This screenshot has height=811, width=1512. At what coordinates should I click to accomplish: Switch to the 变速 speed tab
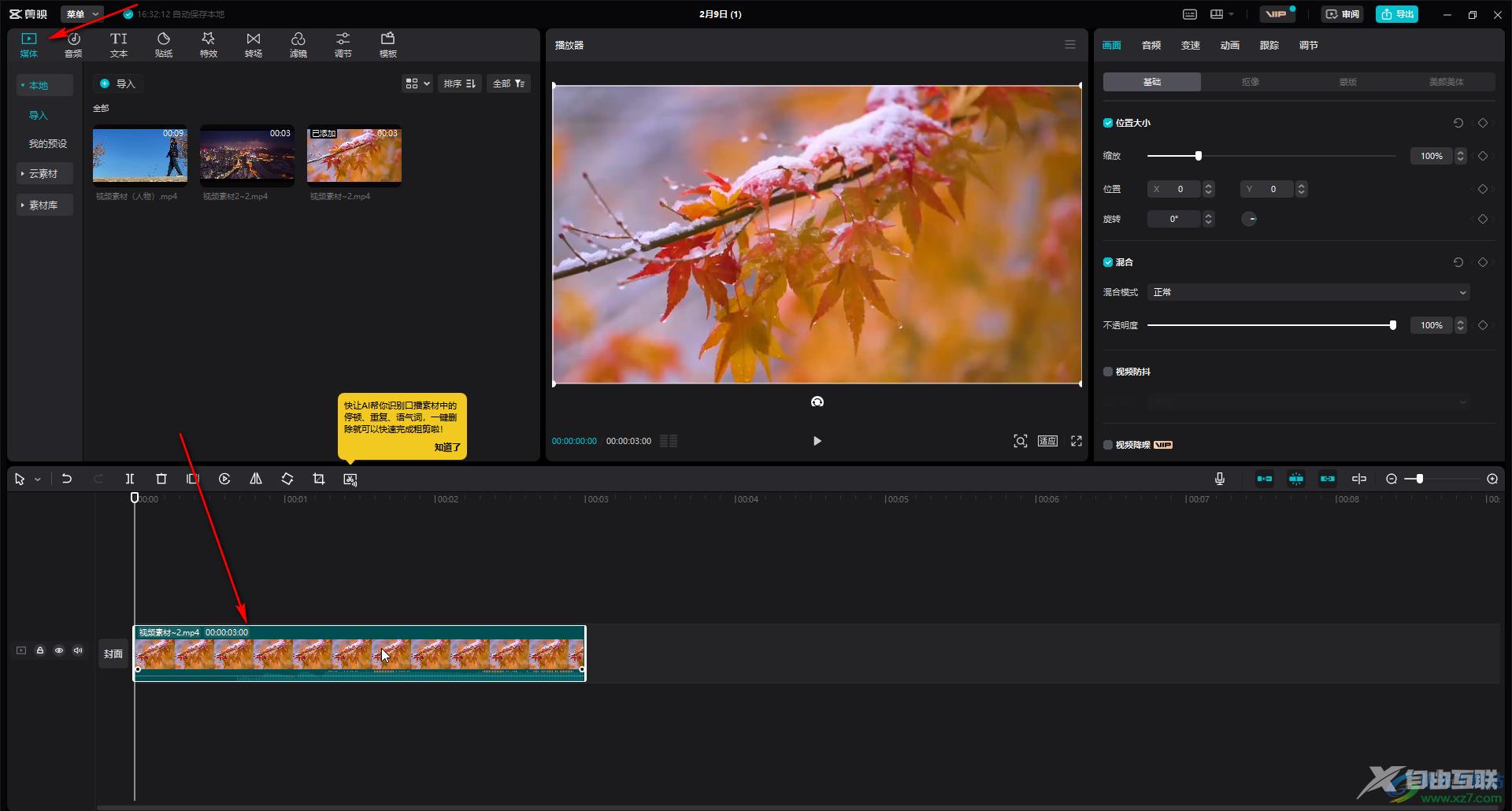[1190, 45]
